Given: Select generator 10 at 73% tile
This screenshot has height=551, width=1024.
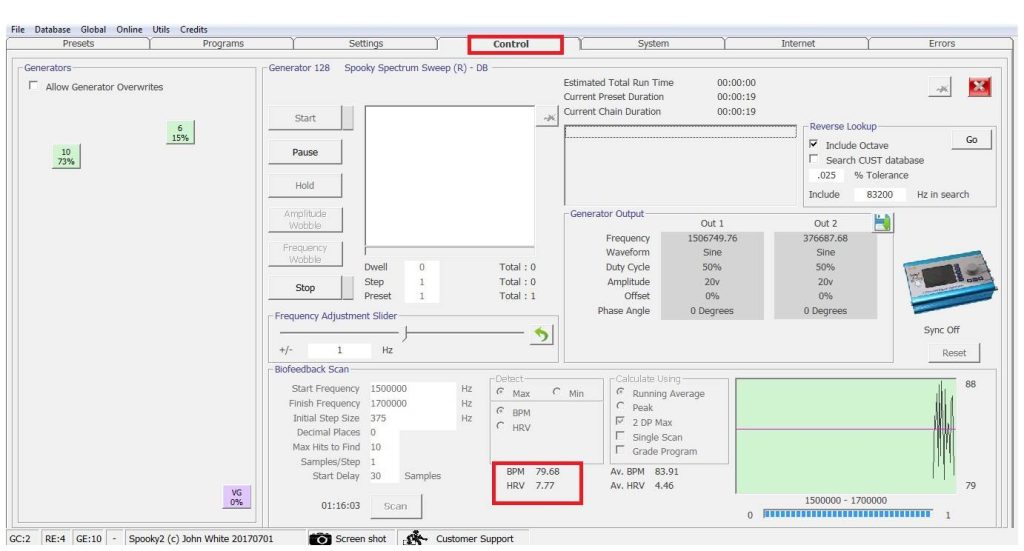Looking at the screenshot, I should click(66, 156).
